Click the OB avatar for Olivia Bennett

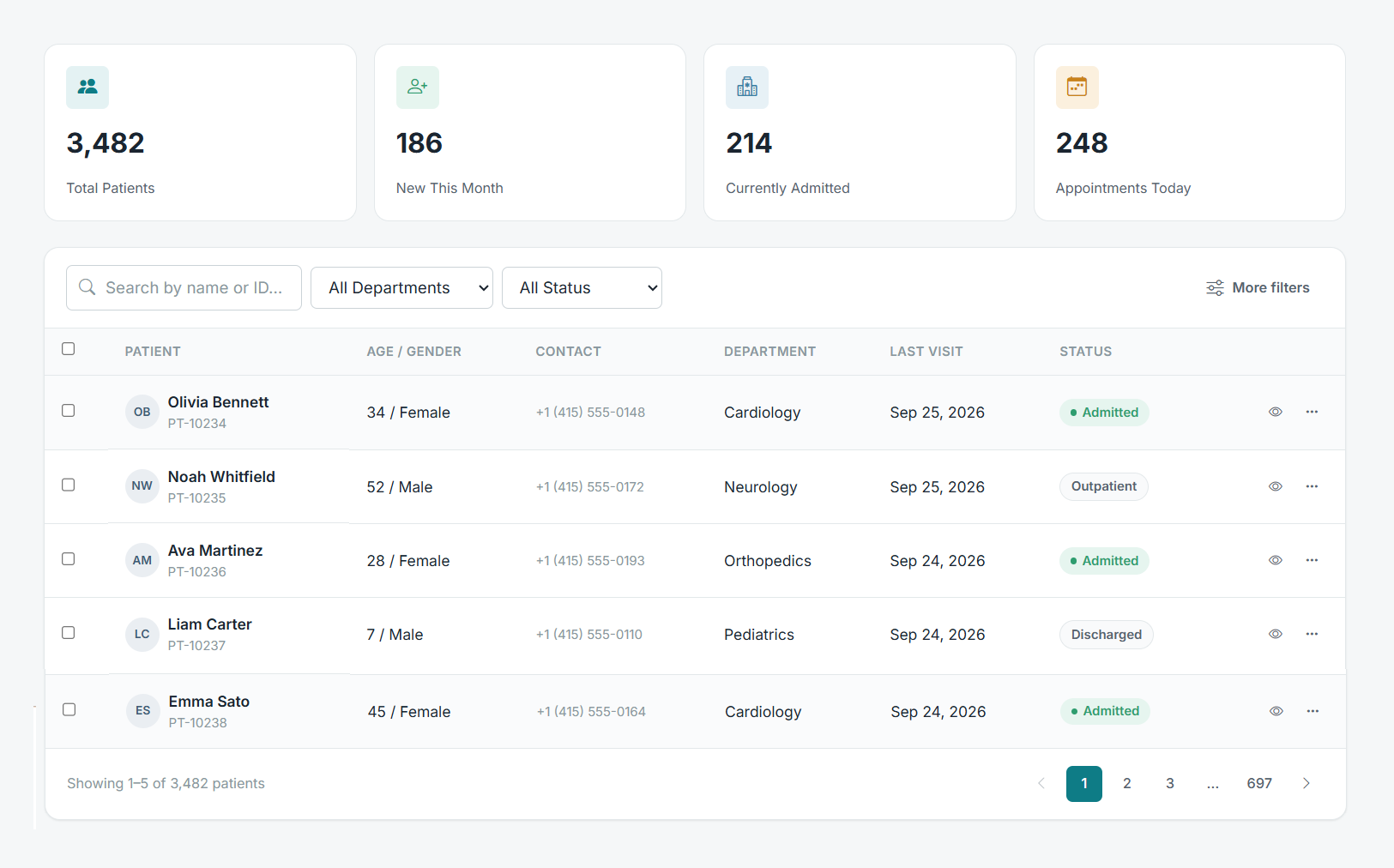pyautogui.click(x=142, y=412)
